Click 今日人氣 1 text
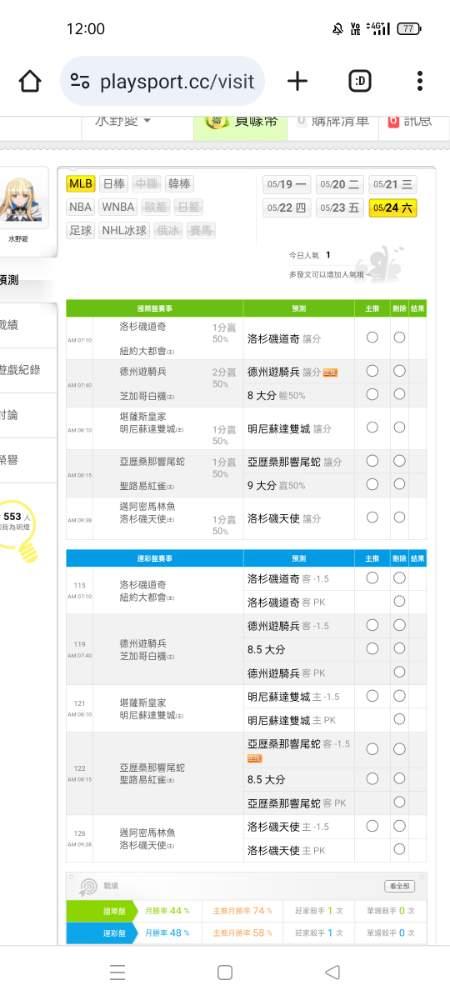 point(310,255)
